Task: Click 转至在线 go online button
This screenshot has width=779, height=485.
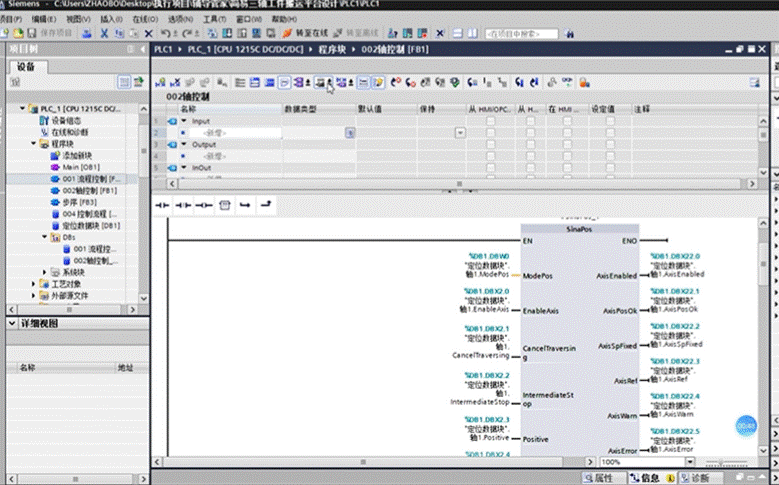Action: click(305, 33)
